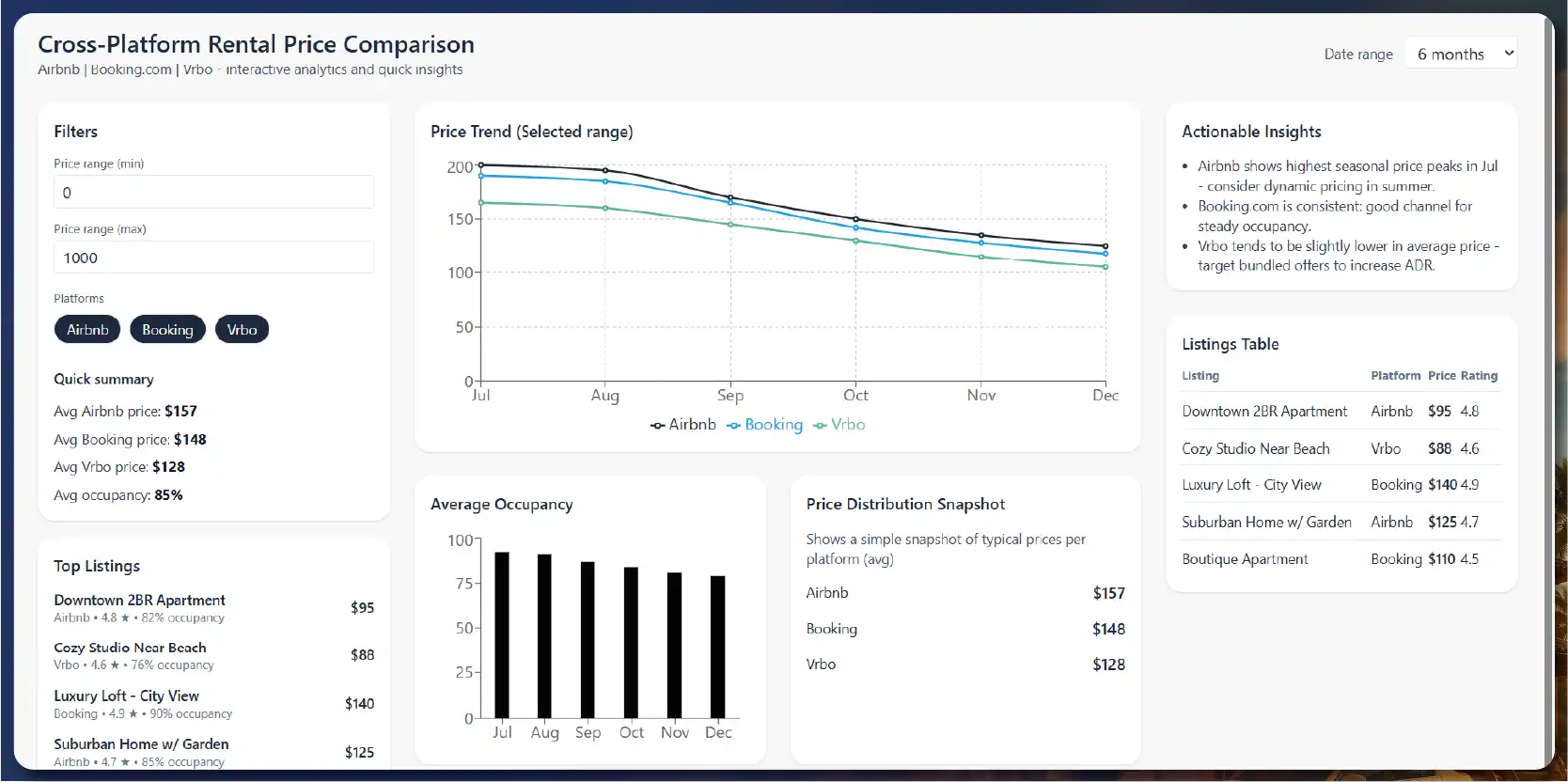The image size is (1568, 782).
Task: Sort table by Platform column header
Action: coord(1395,376)
